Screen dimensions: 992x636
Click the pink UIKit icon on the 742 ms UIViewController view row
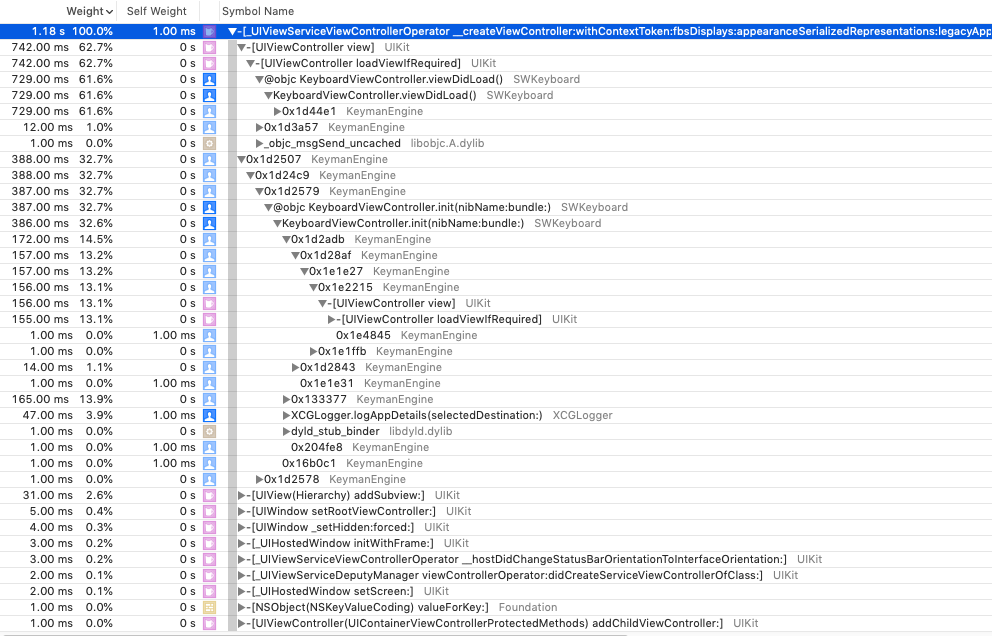pyautogui.click(x=209, y=47)
